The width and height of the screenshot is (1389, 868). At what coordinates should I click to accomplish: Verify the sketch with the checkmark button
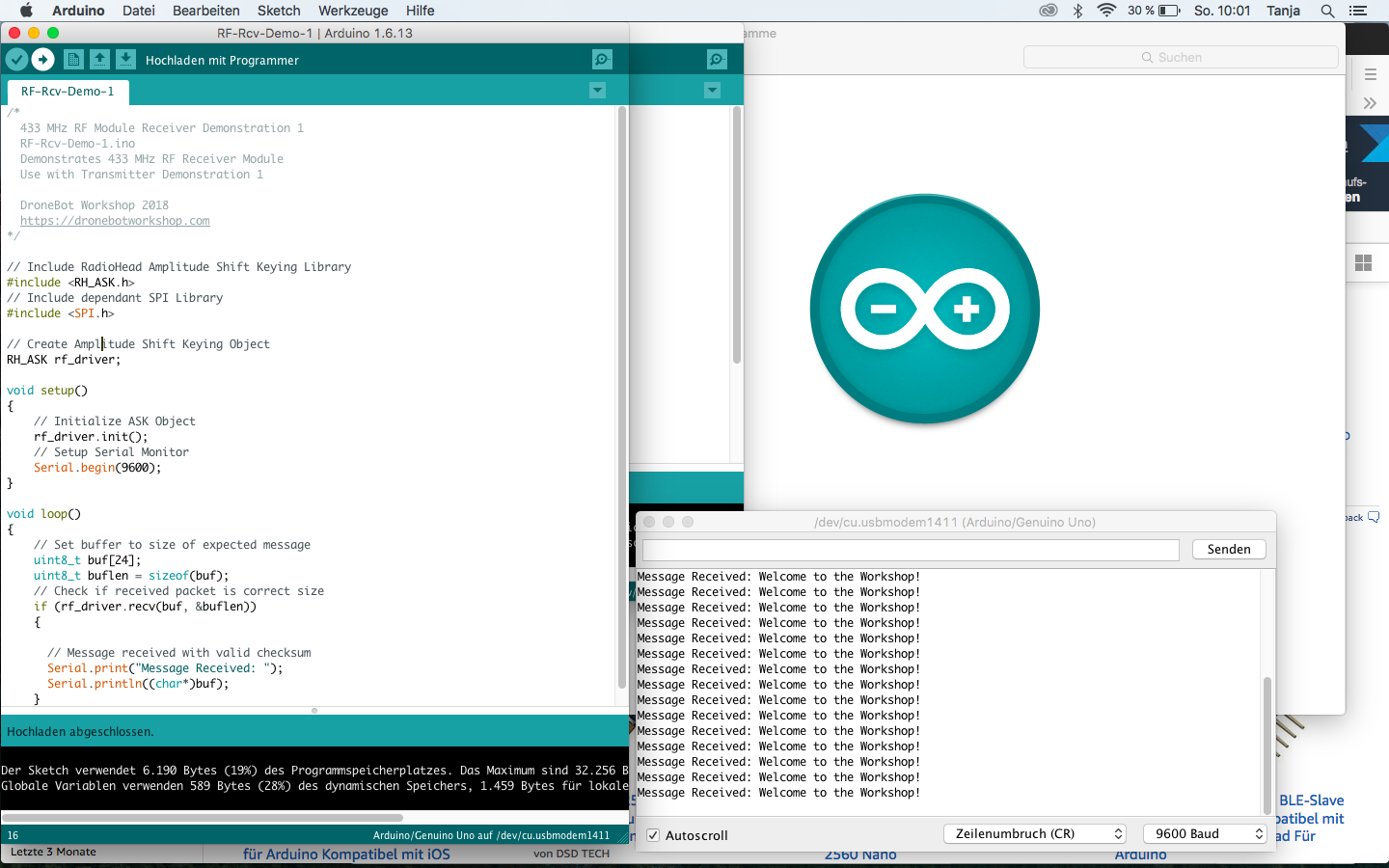[x=16, y=60]
